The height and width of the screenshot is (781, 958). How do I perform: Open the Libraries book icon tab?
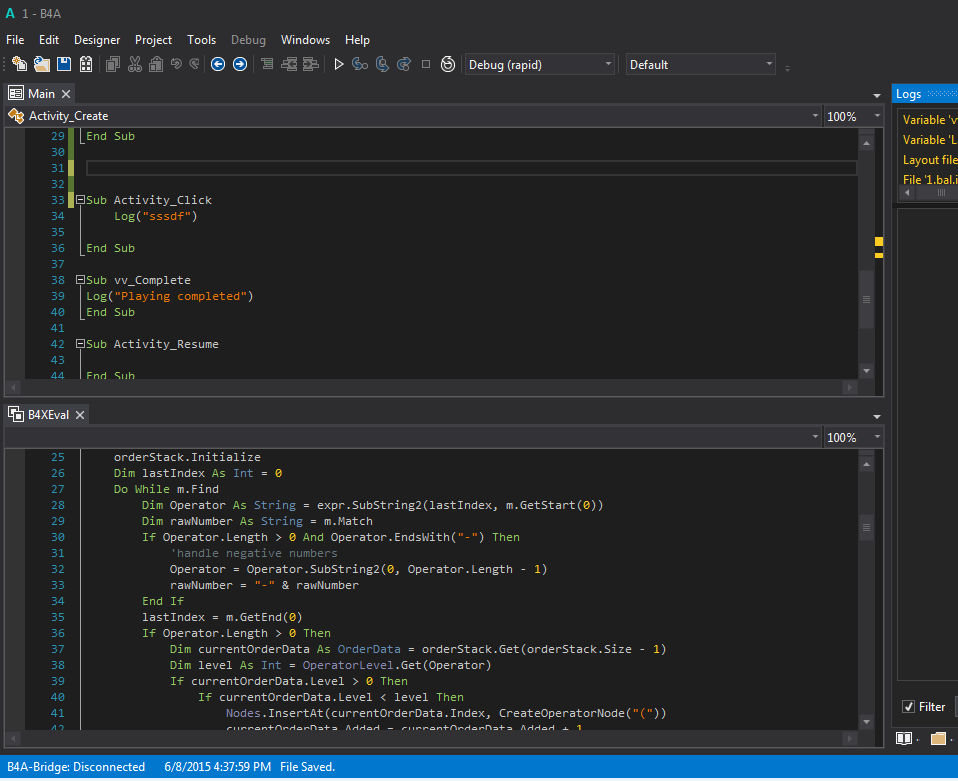[905, 738]
